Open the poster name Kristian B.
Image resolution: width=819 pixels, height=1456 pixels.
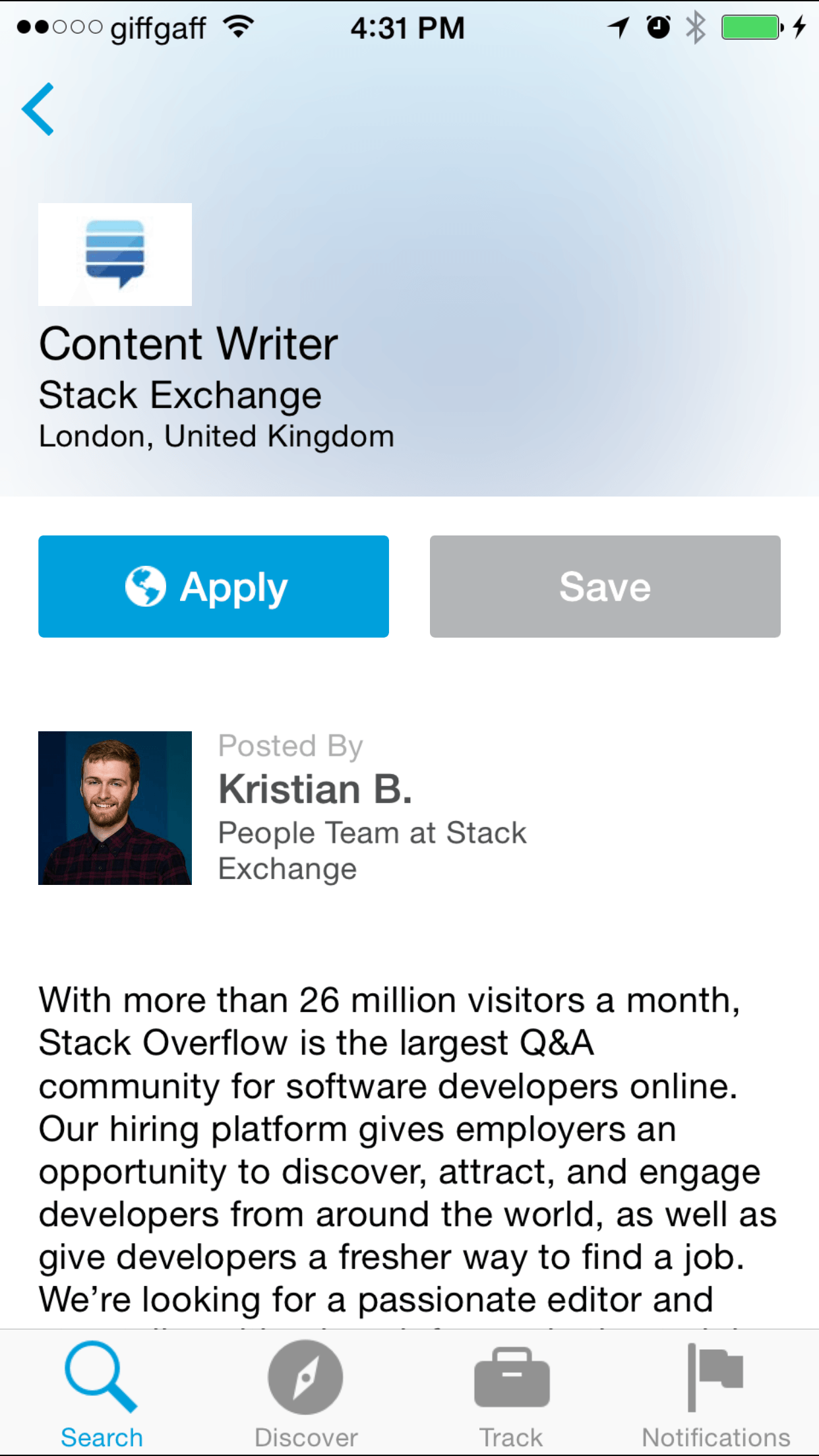click(315, 789)
